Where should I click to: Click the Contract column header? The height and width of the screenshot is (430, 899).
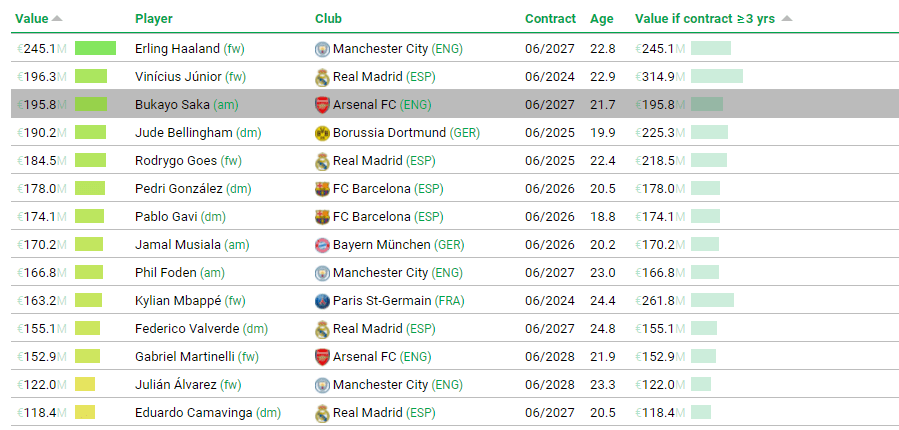(x=550, y=18)
